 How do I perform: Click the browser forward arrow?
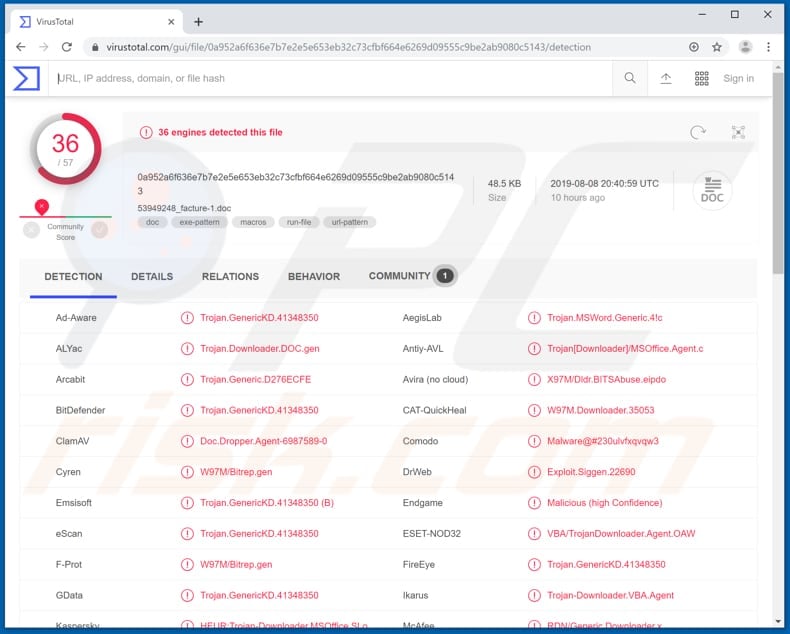pos(44,47)
